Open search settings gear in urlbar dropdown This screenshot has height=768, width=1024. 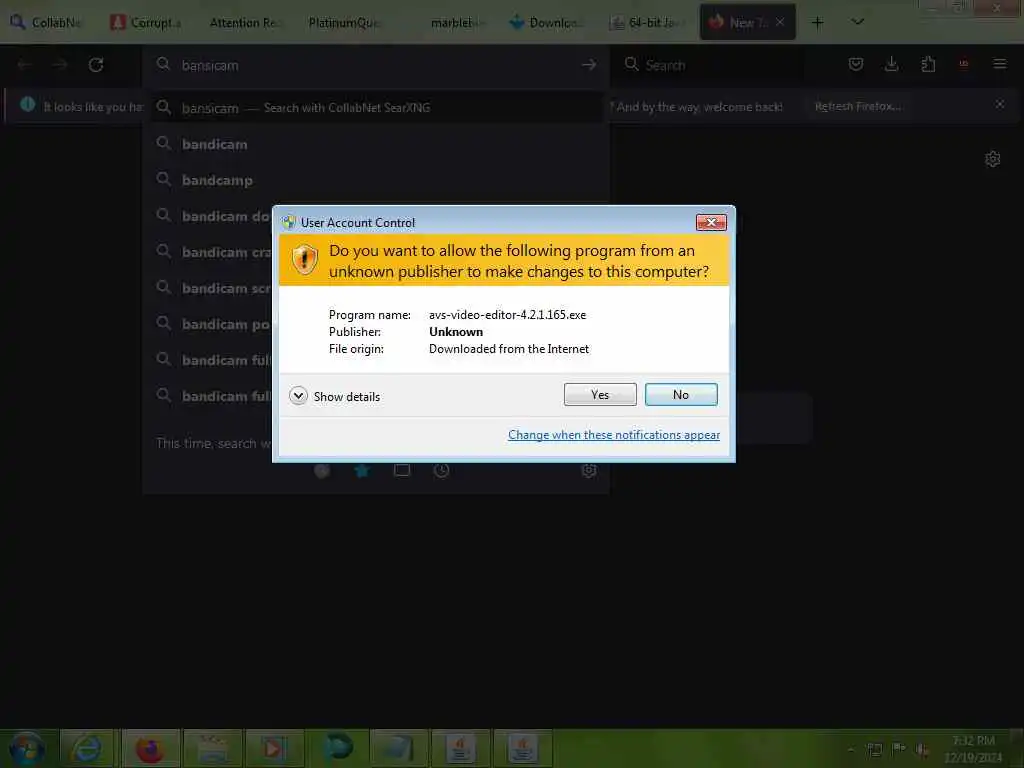(588, 470)
